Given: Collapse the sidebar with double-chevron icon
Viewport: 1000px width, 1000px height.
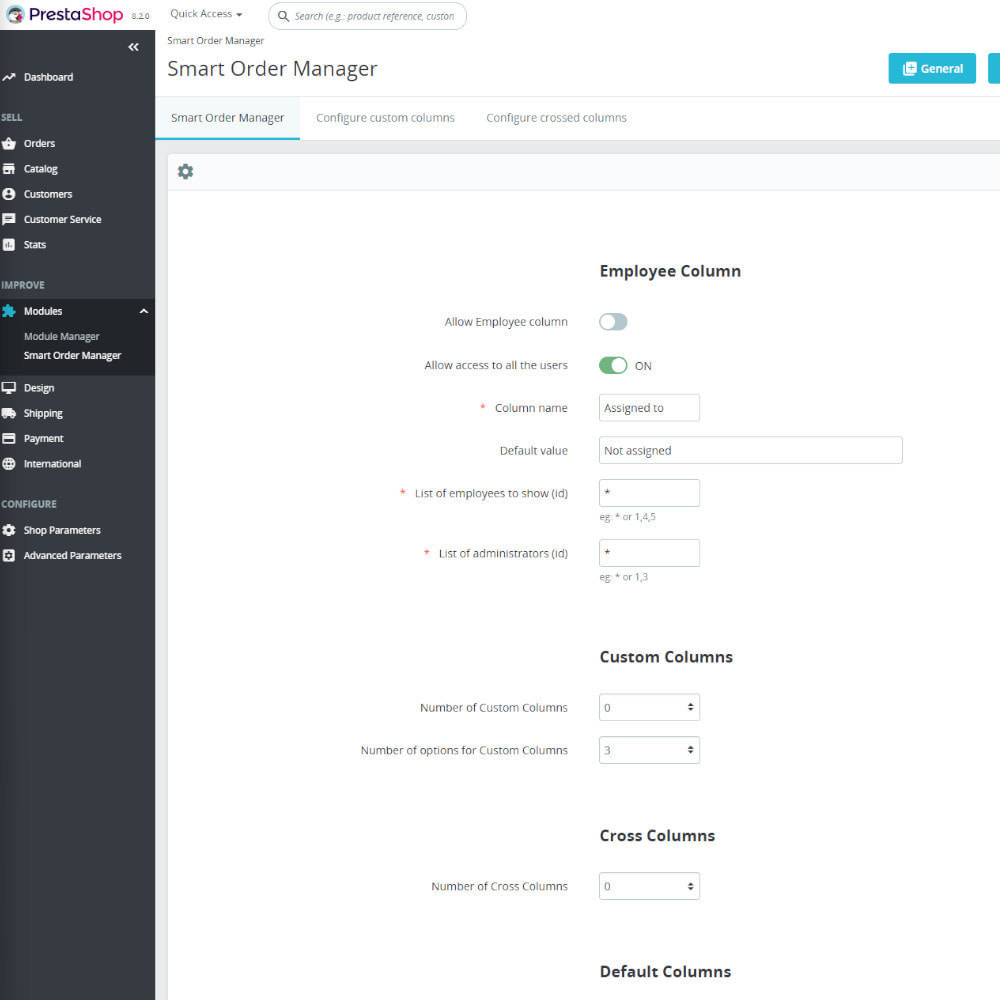Looking at the screenshot, I should 133,47.
